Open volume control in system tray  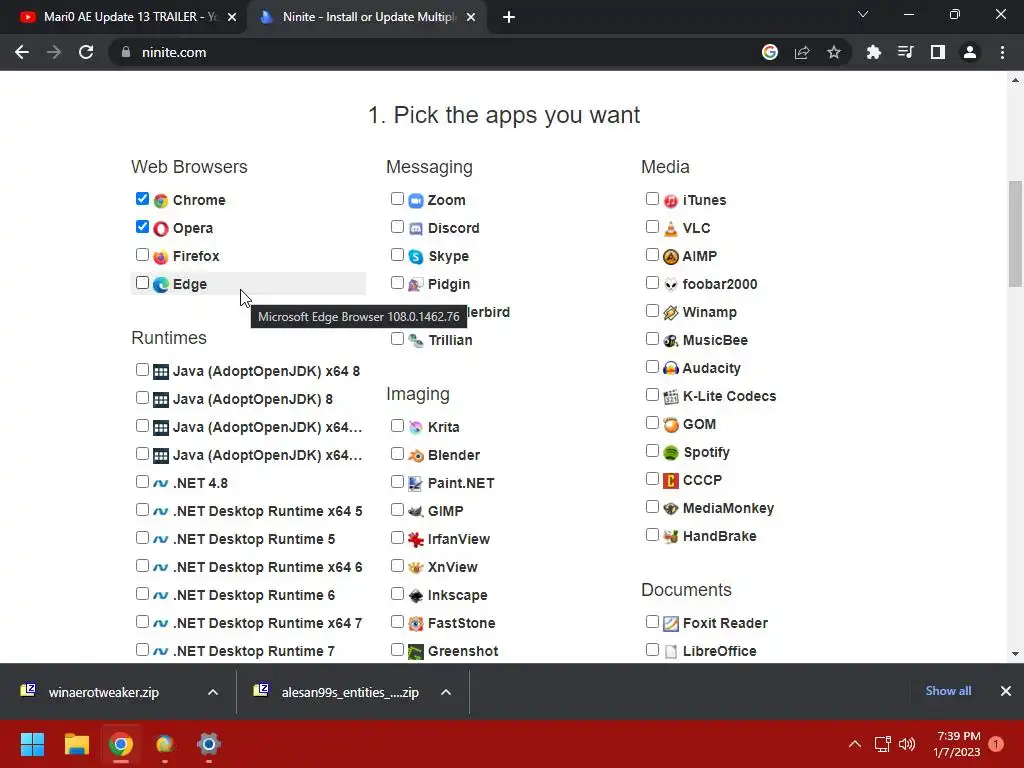906,744
